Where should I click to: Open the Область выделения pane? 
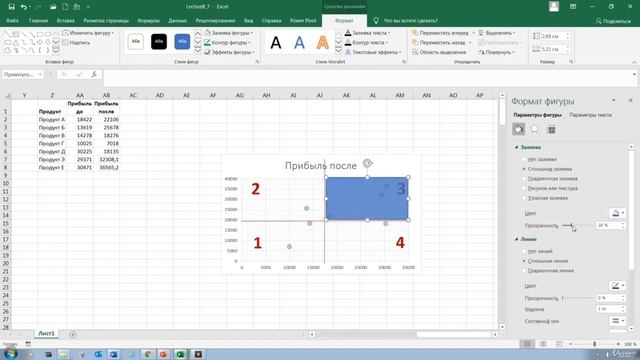pos(439,52)
